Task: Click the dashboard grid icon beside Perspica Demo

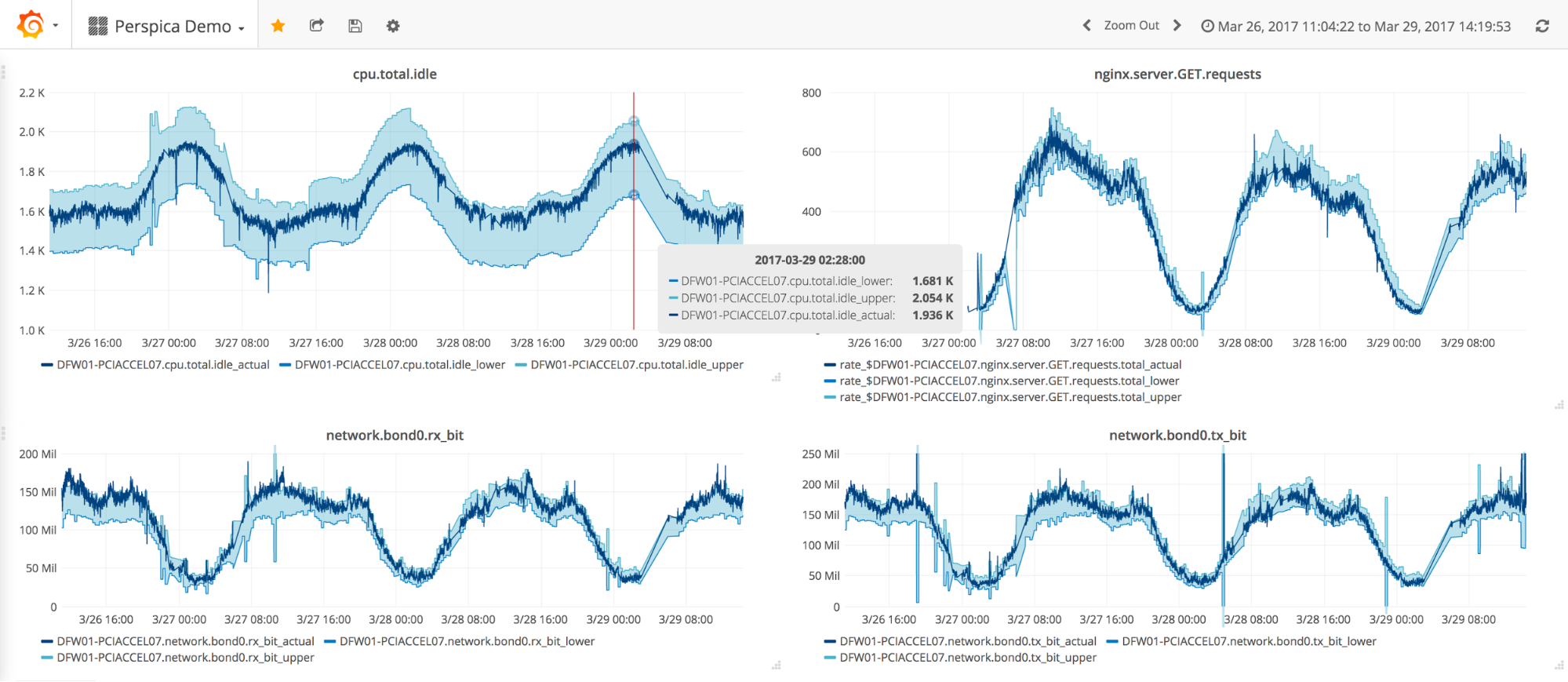Action: [98, 26]
